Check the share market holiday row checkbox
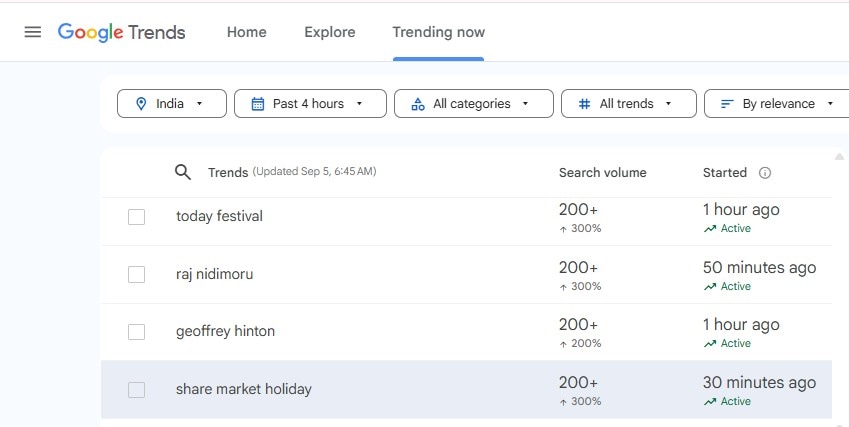The width and height of the screenshot is (849, 427). 136,390
